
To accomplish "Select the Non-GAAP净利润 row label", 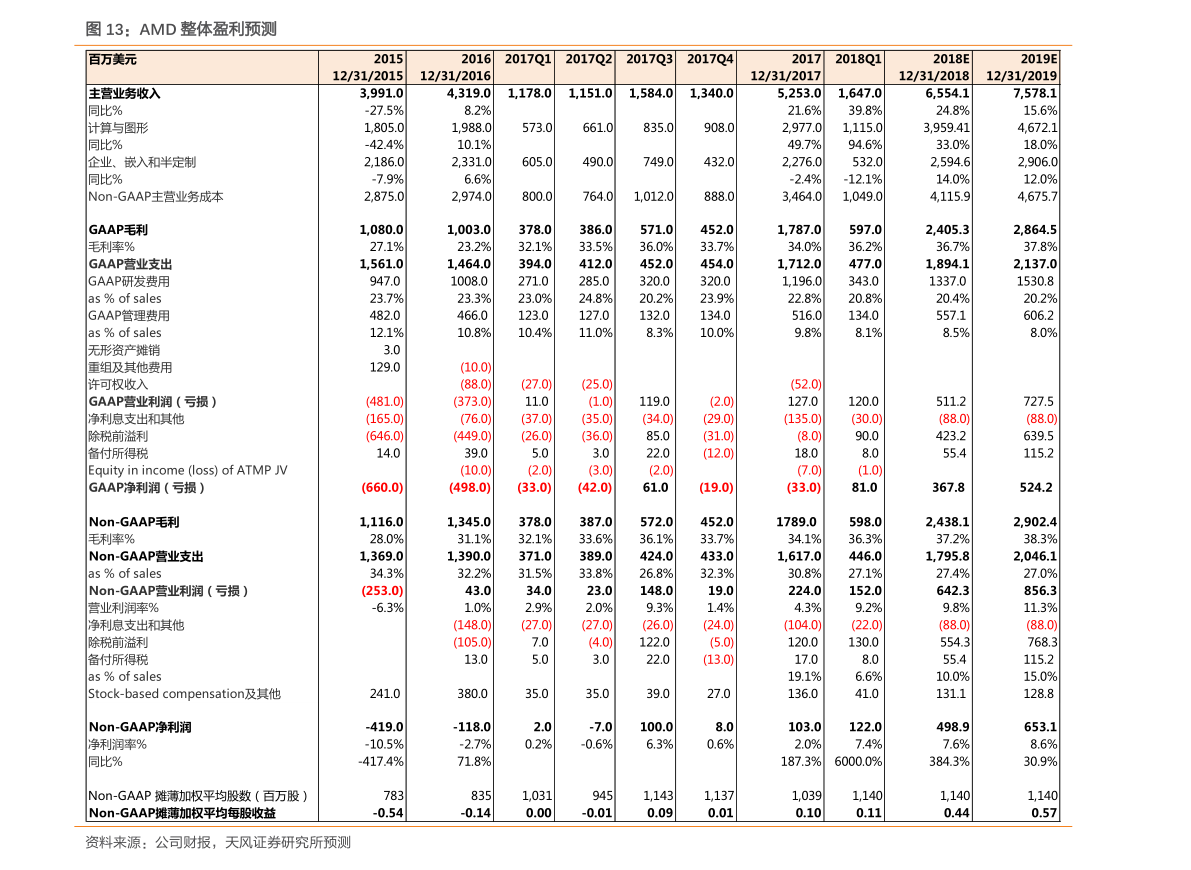I will (x=141, y=727).
